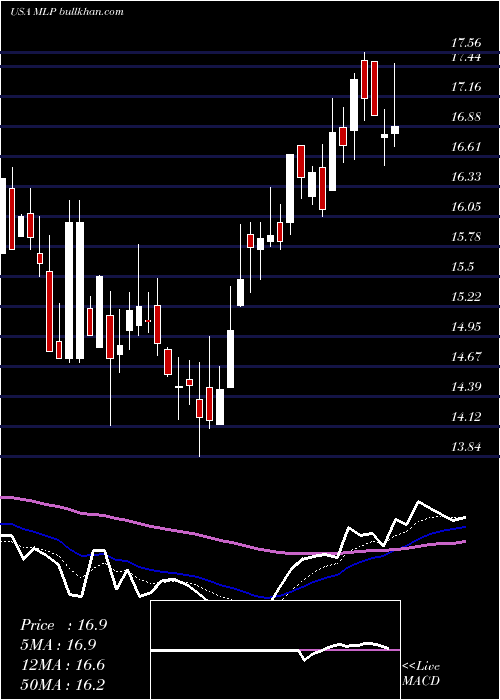This screenshot has height=700, width=500.
Task: Click the 17.44 price axis label
Action: click(x=466, y=58)
